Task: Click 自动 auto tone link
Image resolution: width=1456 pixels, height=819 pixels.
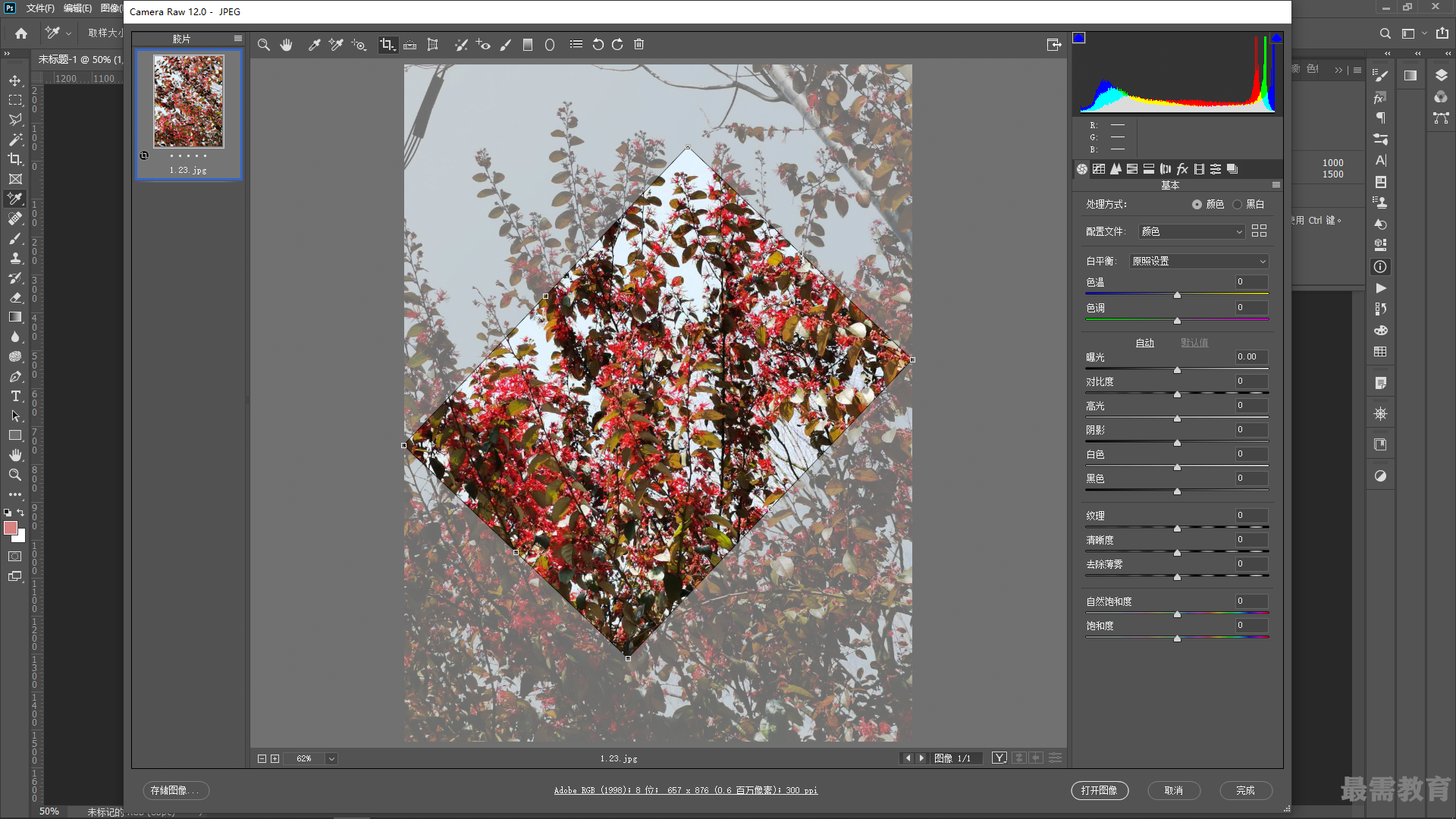Action: (x=1144, y=344)
